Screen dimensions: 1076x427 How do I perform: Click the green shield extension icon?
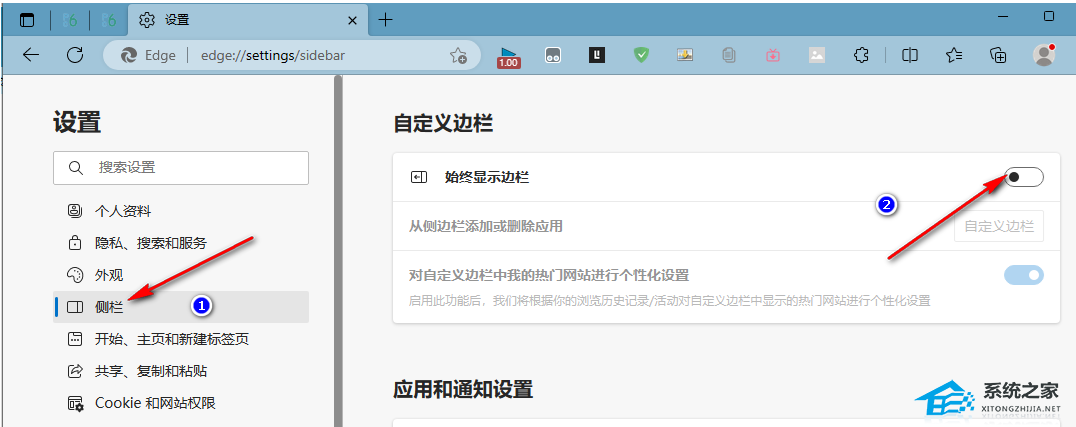click(x=641, y=56)
